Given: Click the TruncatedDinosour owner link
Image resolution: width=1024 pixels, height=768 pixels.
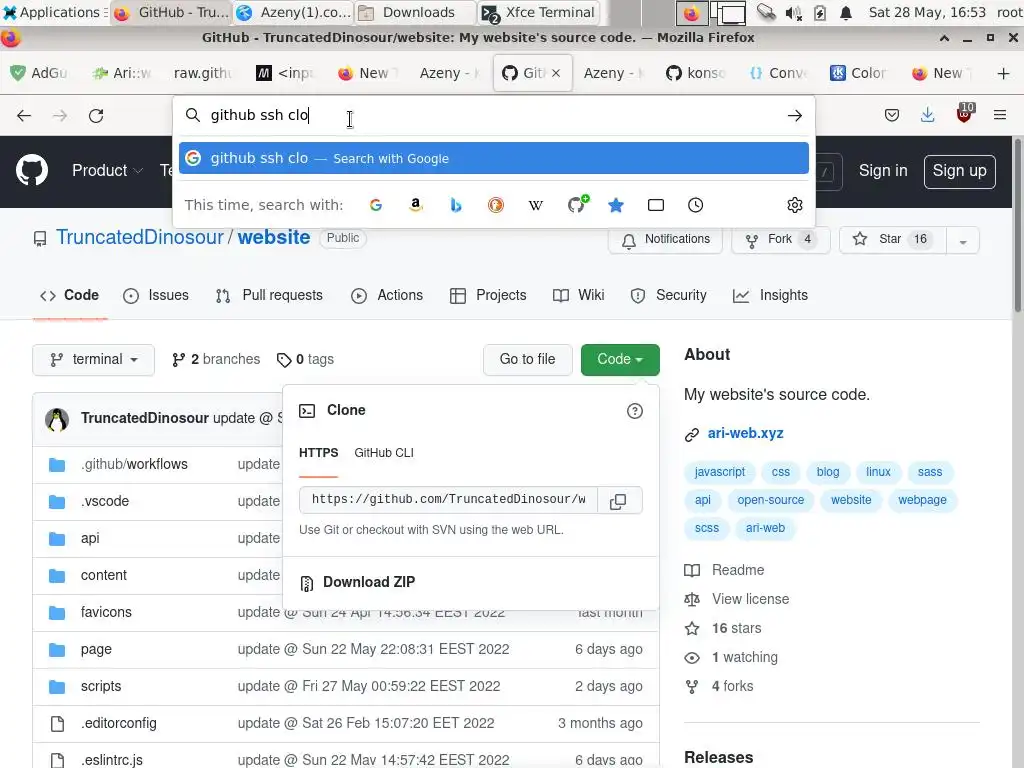Looking at the screenshot, I should 140,238.
